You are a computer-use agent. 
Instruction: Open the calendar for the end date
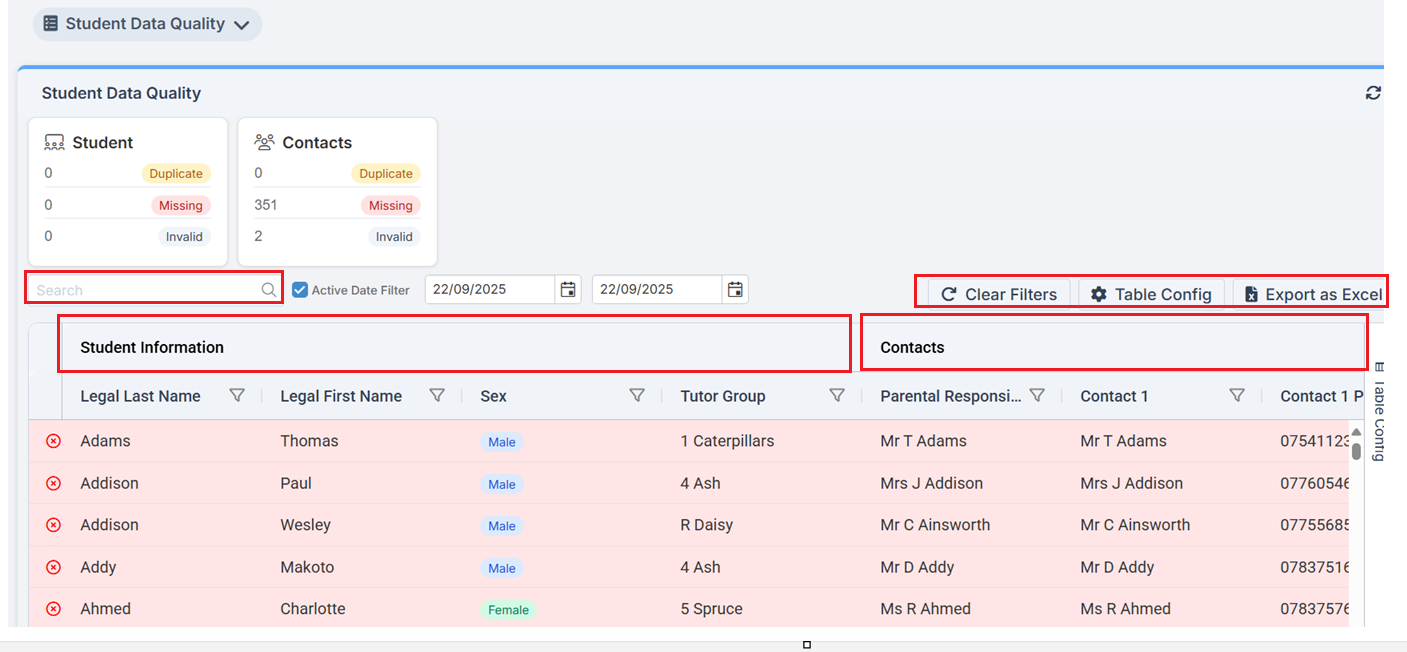[x=734, y=289]
